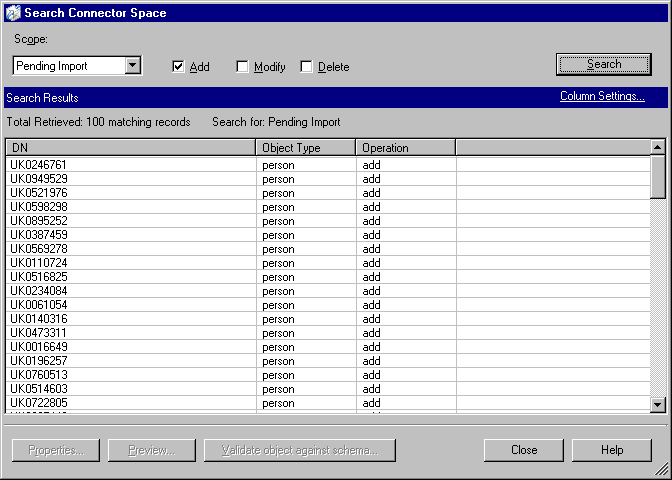
Task: Click the Close button
Action: tap(524, 450)
